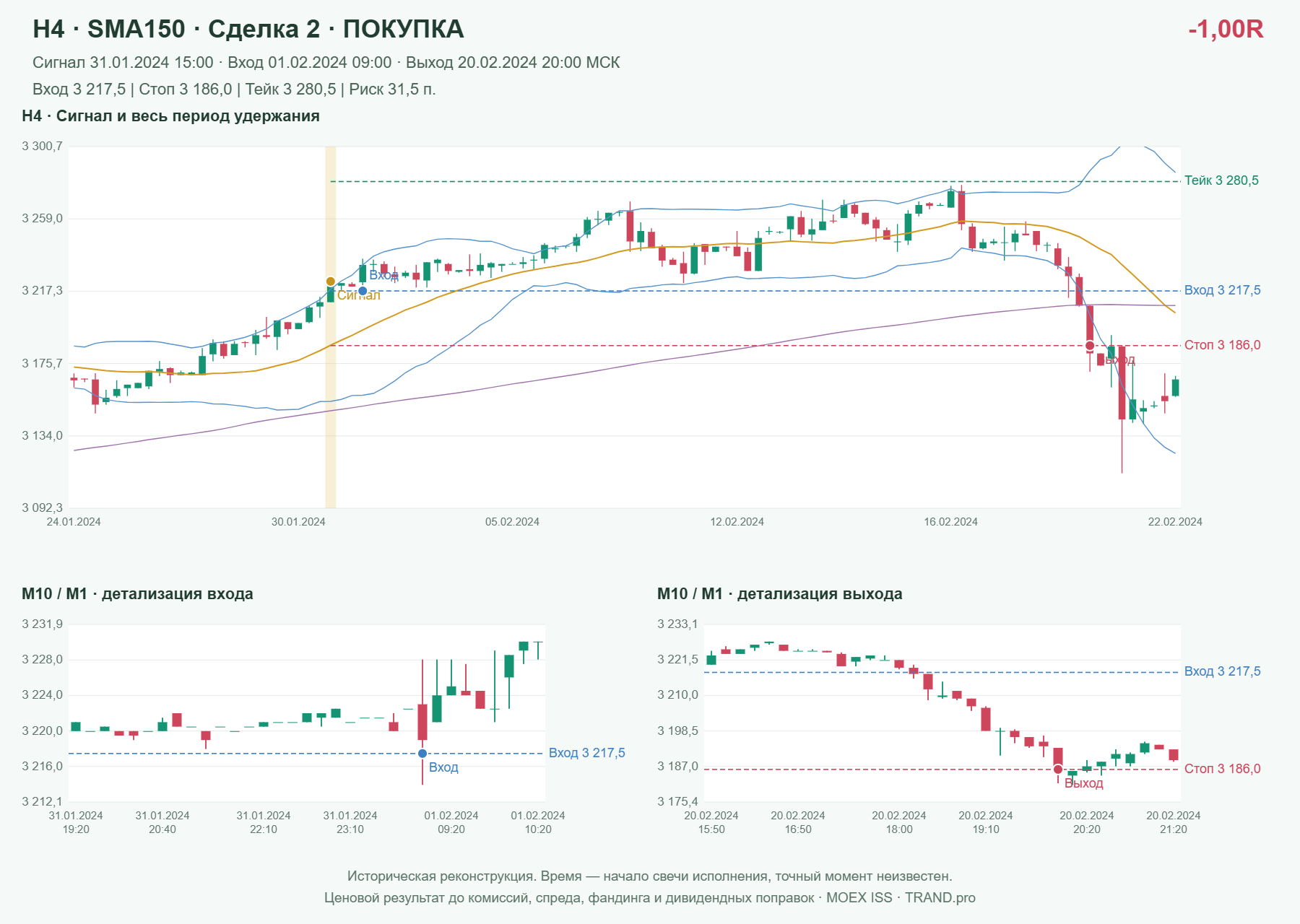Click the 'Тейк 3 280,5' level label
Image resolution: width=1300 pixels, height=924 pixels.
point(1221,180)
